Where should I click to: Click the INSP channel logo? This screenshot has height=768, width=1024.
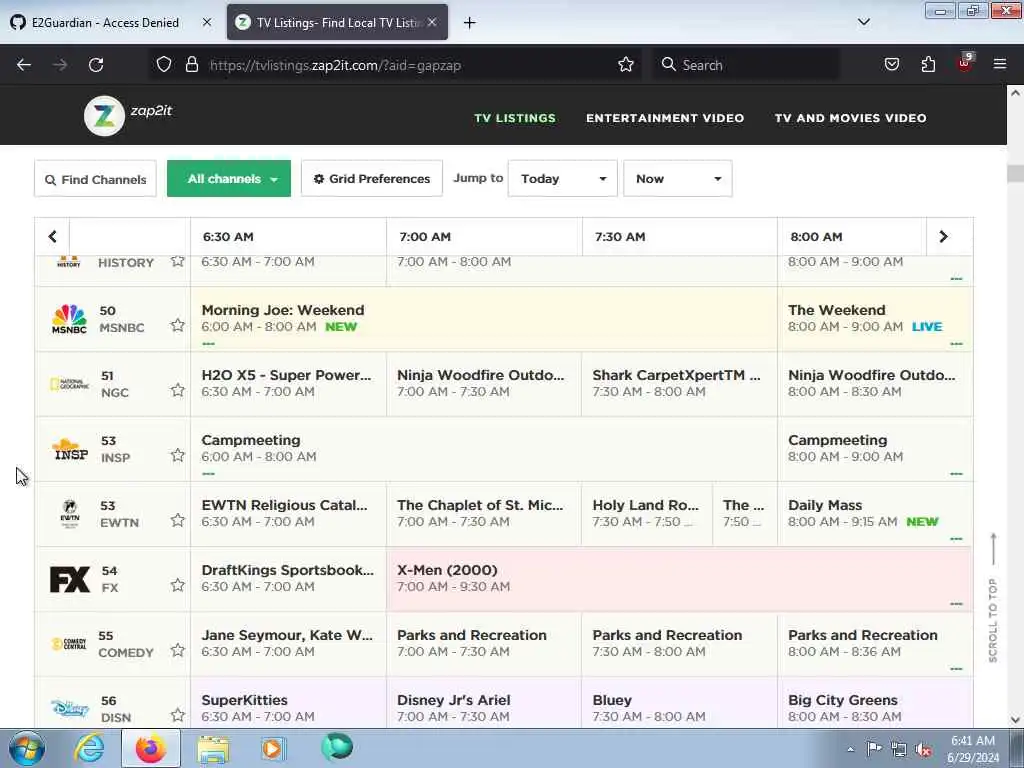point(71,449)
